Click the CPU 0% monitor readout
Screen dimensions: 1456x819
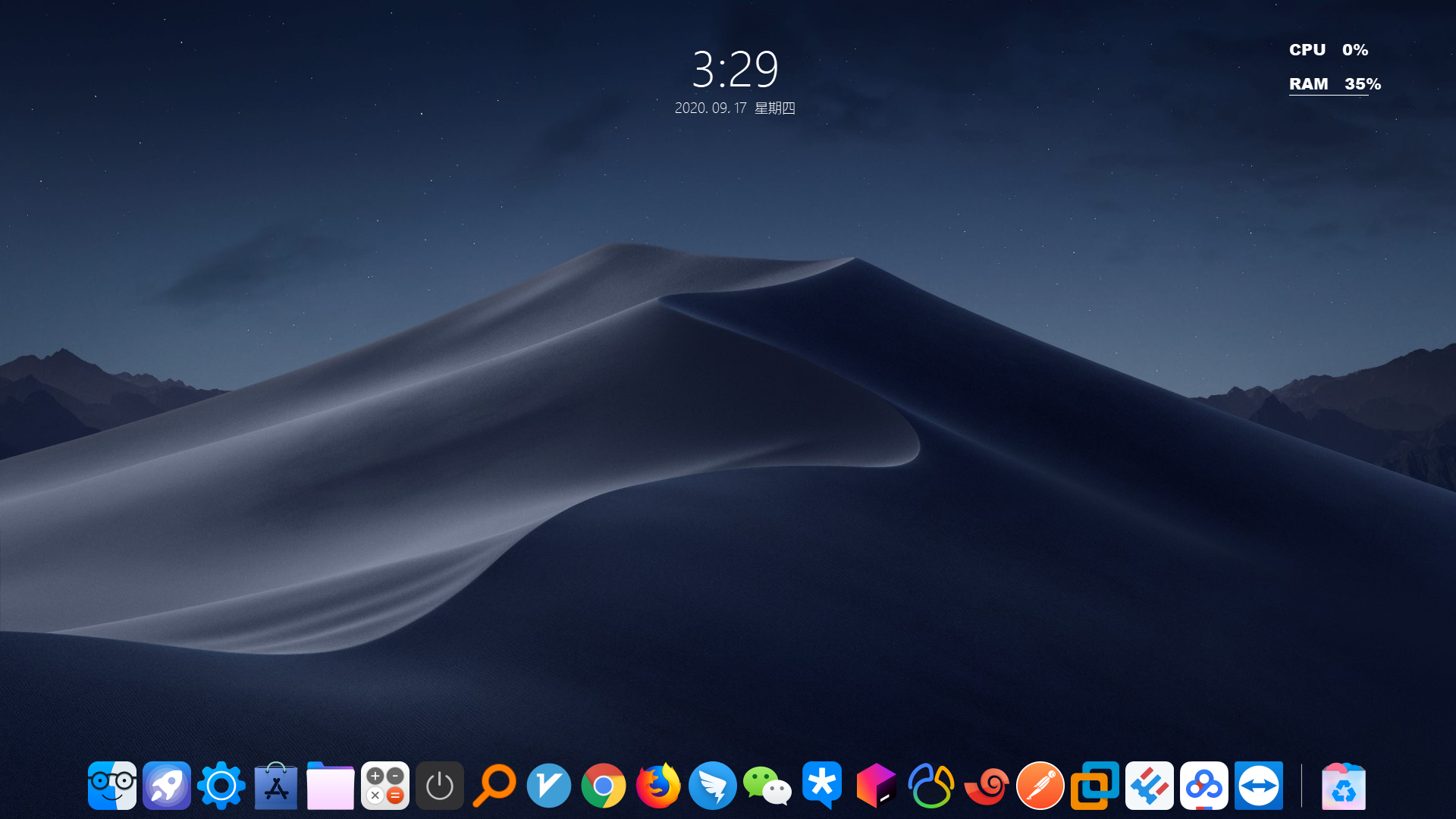tap(1329, 50)
